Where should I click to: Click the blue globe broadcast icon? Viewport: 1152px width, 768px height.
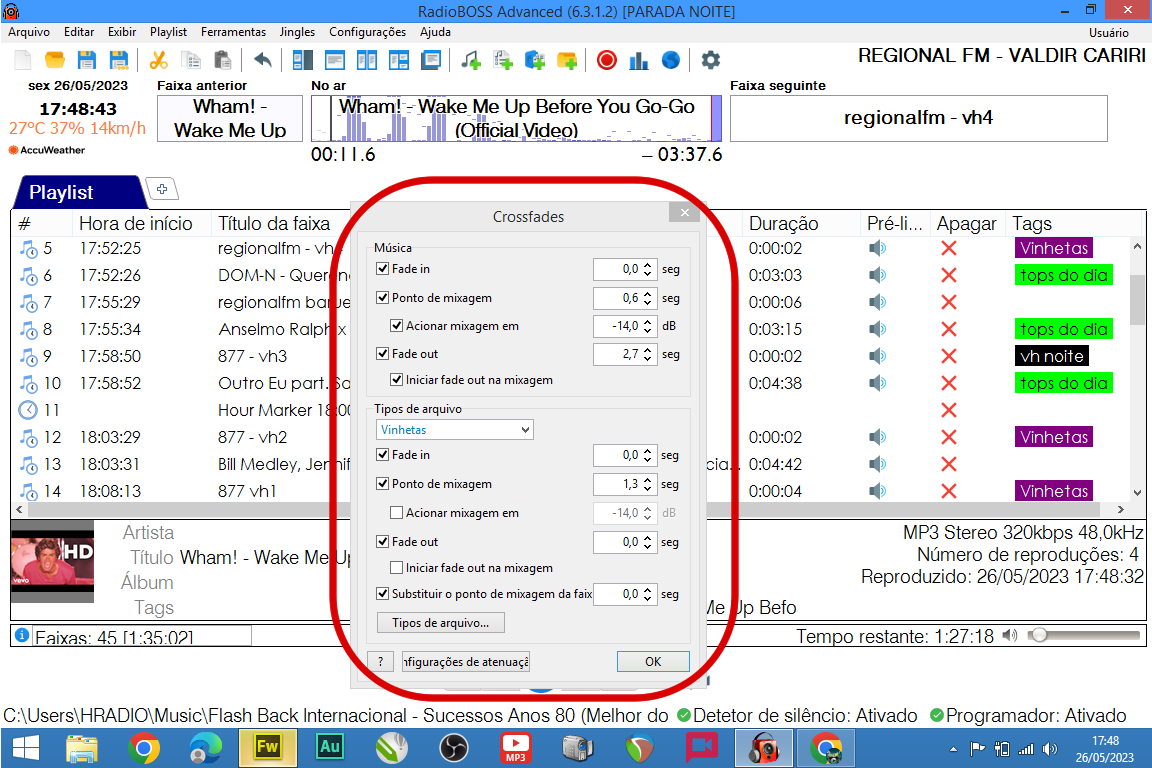(x=671, y=60)
